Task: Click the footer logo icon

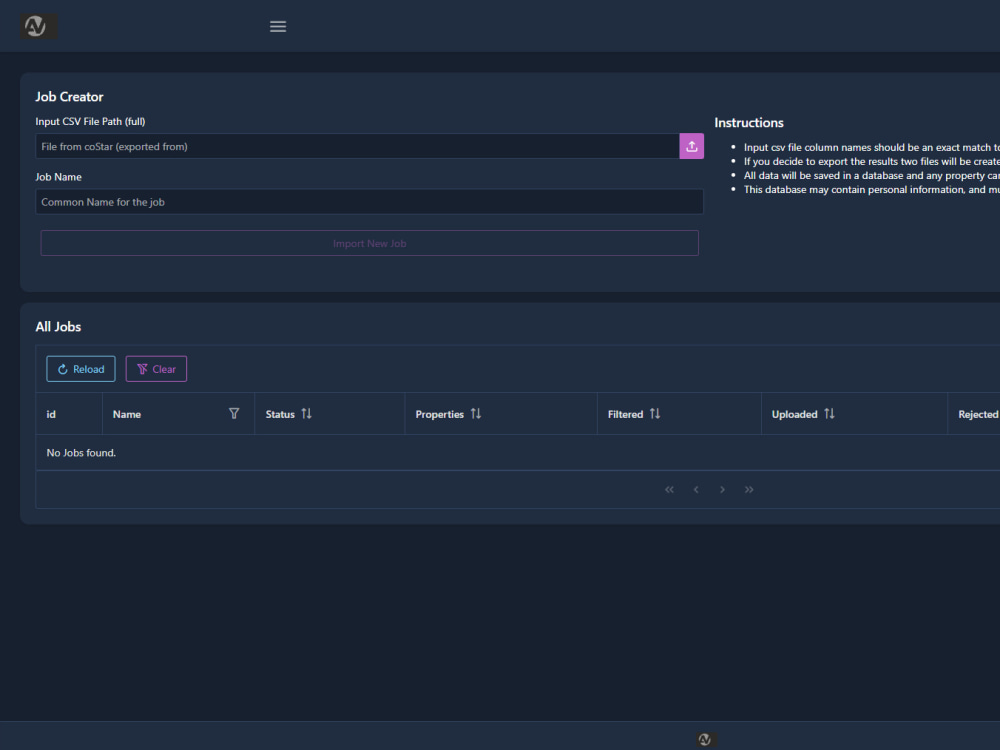Action: 705,739
